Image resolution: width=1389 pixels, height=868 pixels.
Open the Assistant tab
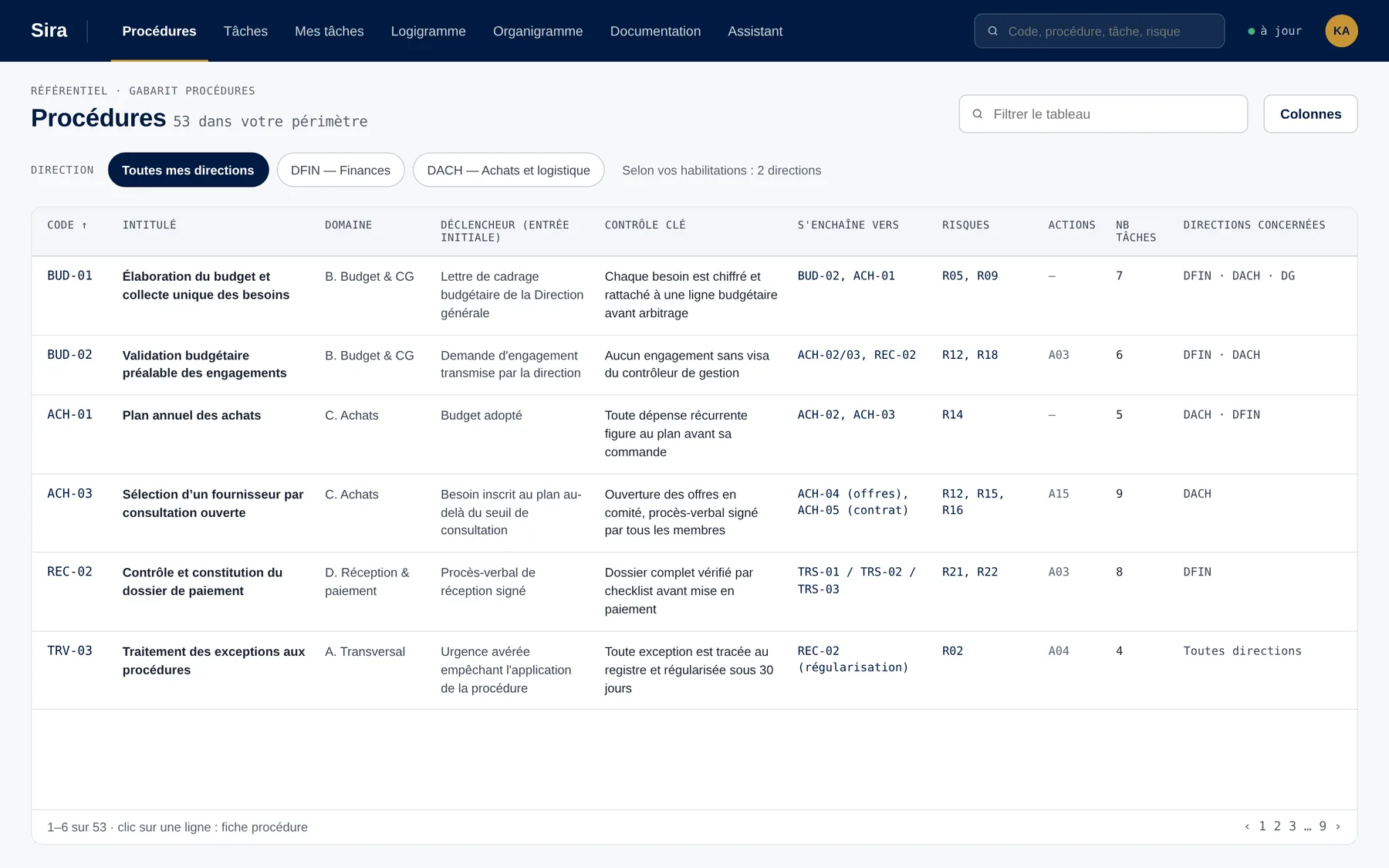pos(755,31)
